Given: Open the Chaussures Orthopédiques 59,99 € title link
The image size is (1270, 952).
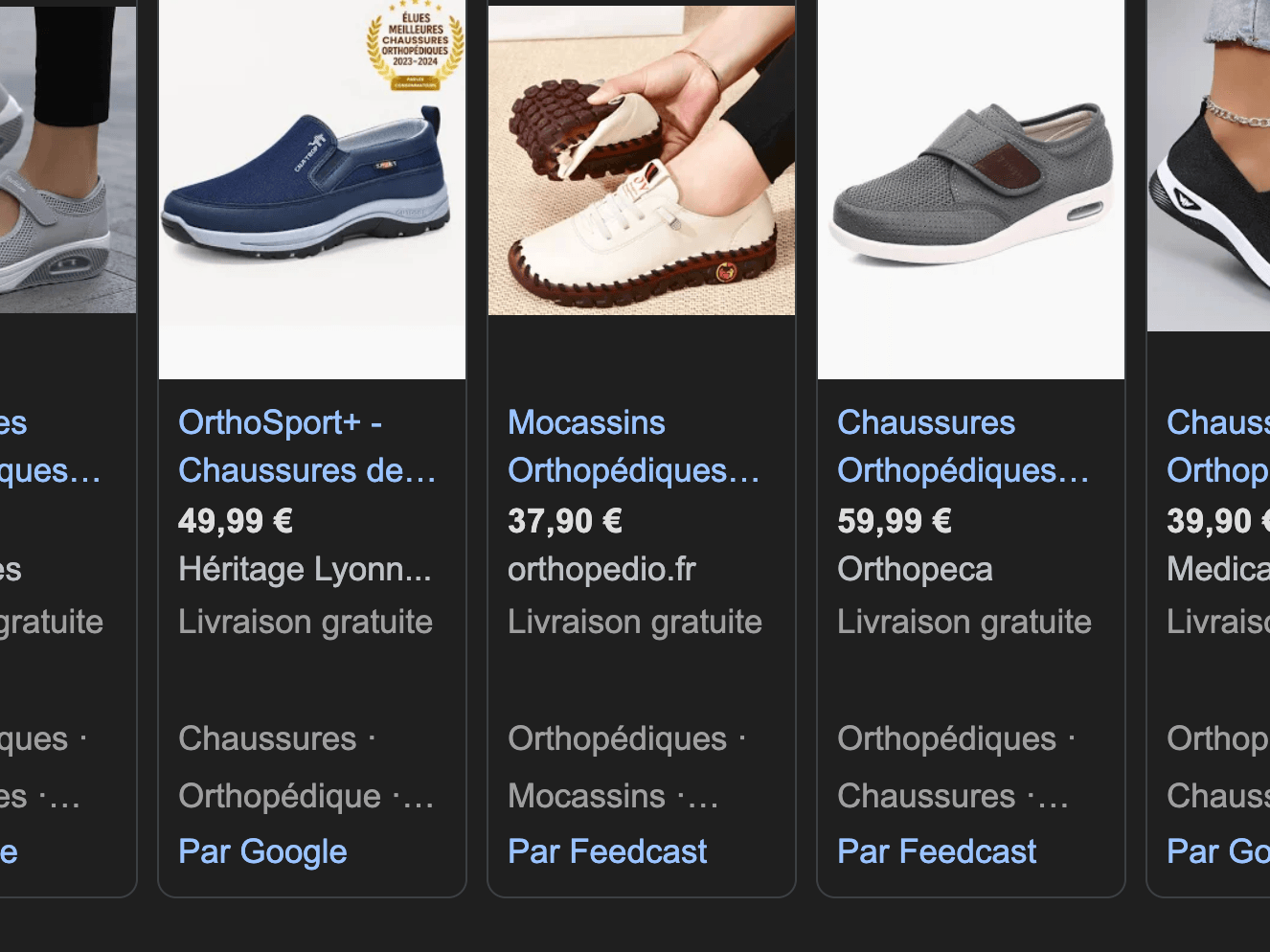Looking at the screenshot, I should (x=962, y=446).
